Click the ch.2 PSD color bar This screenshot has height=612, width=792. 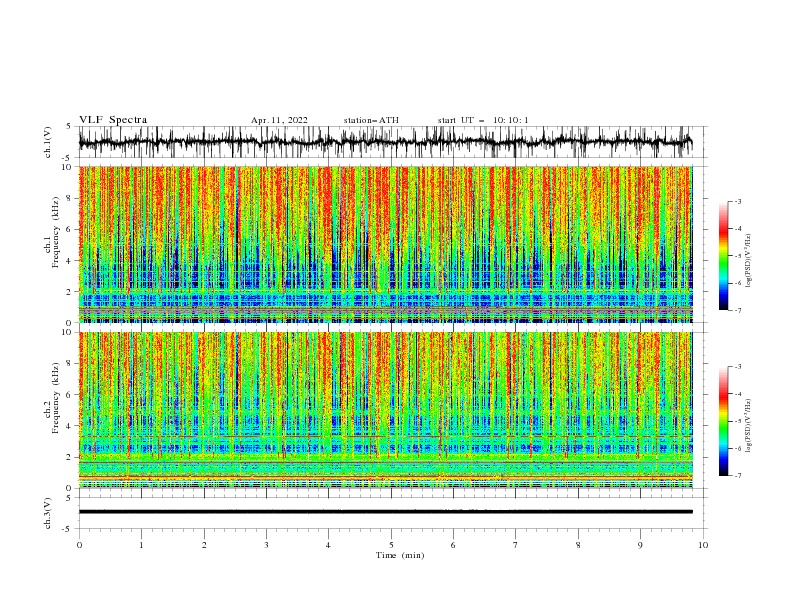pyautogui.click(x=723, y=421)
